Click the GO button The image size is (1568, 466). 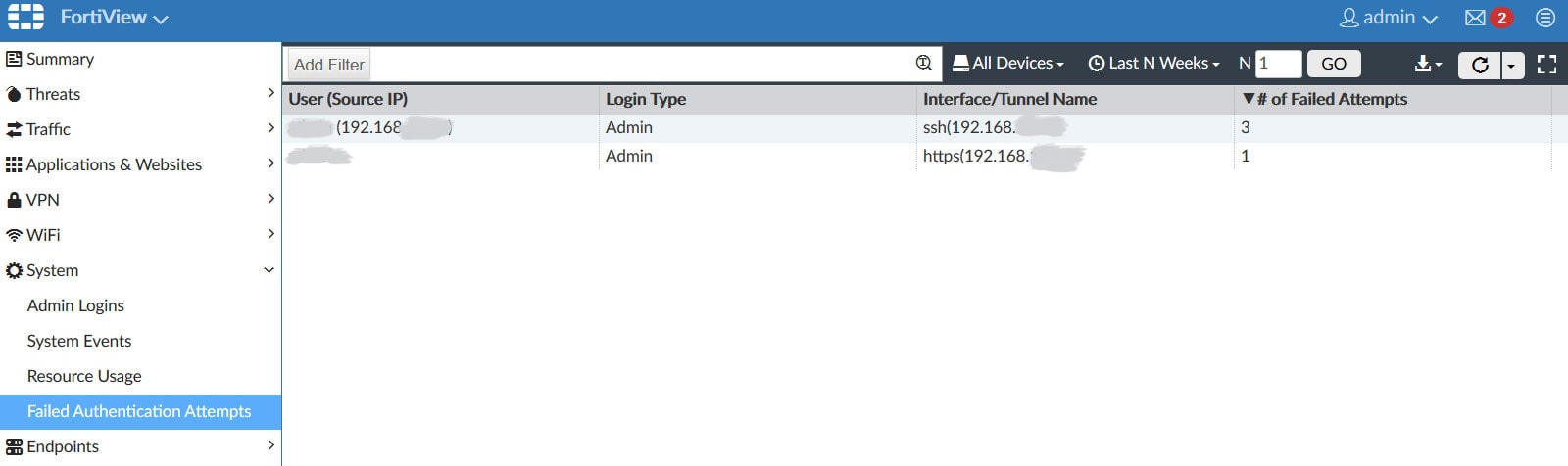pyautogui.click(x=1334, y=64)
